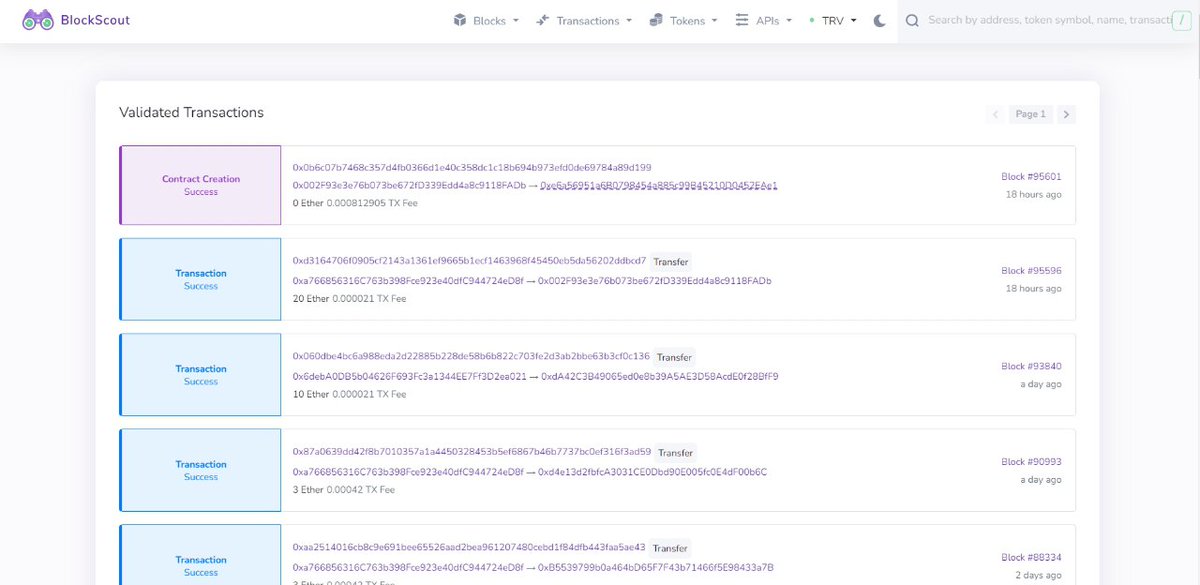This screenshot has width=1200, height=585.
Task: Click the 10 Ether value text
Action: pos(310,394)
